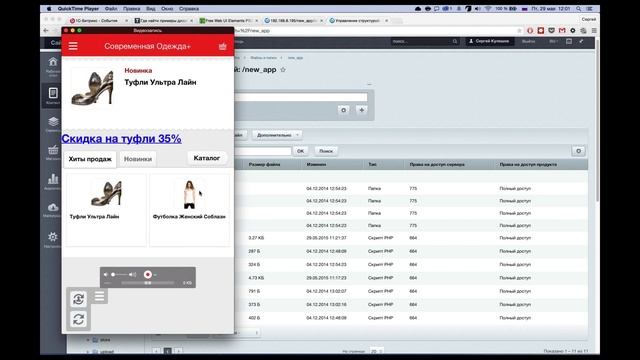Open Notification Center icon in menu bar
This screenshot has height=360, width=640.
click(590, 9)
